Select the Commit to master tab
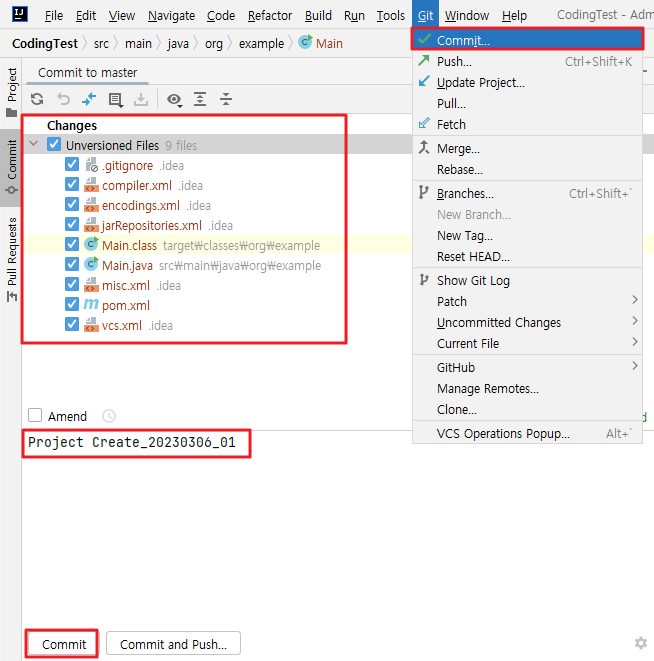The image size is (654, 661). coord(87,73)
